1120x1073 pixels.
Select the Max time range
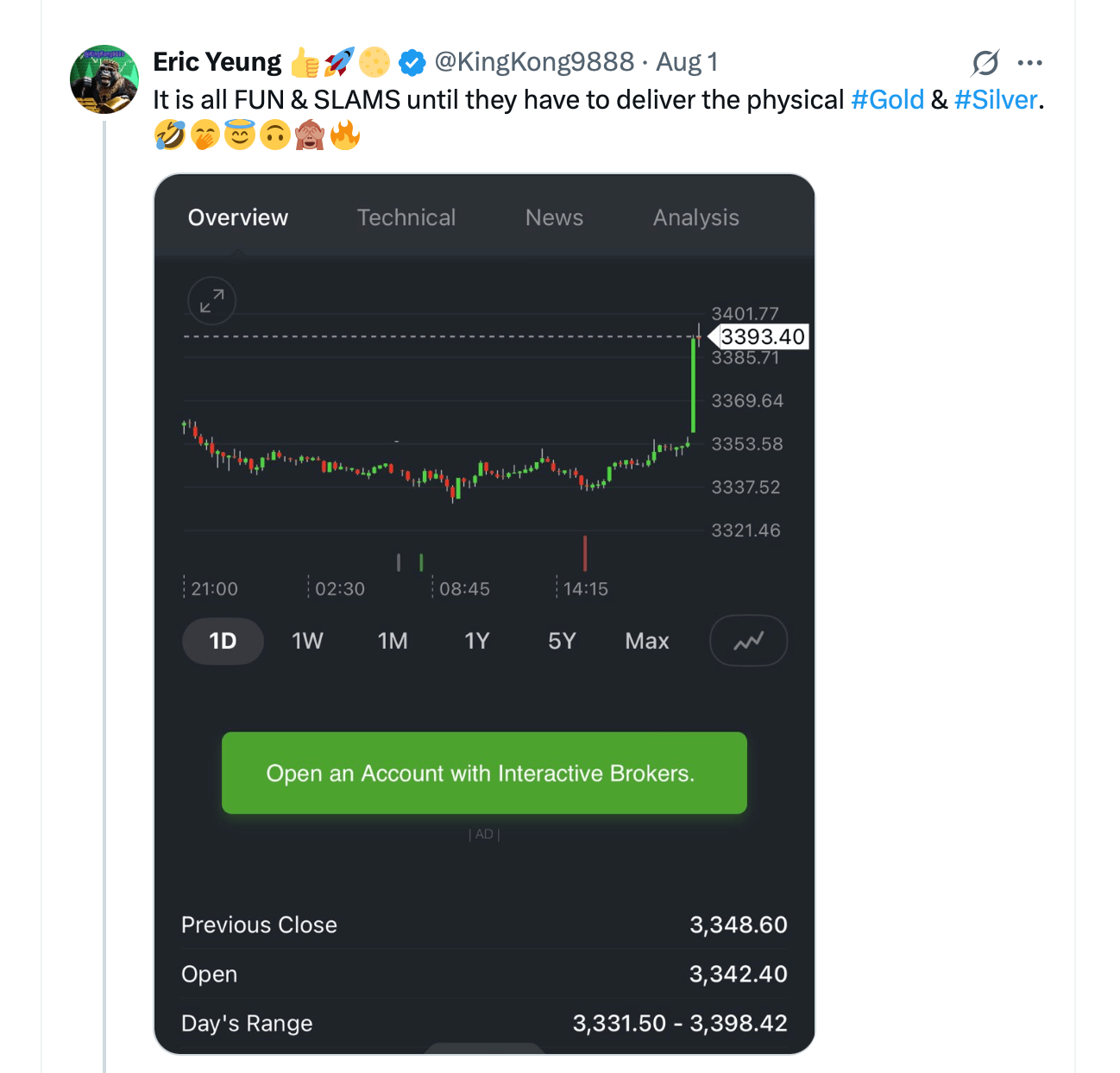(647, 641)
